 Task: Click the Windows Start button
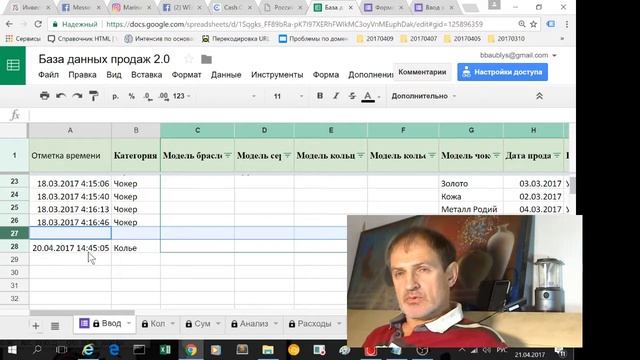[x=12, y=350]
